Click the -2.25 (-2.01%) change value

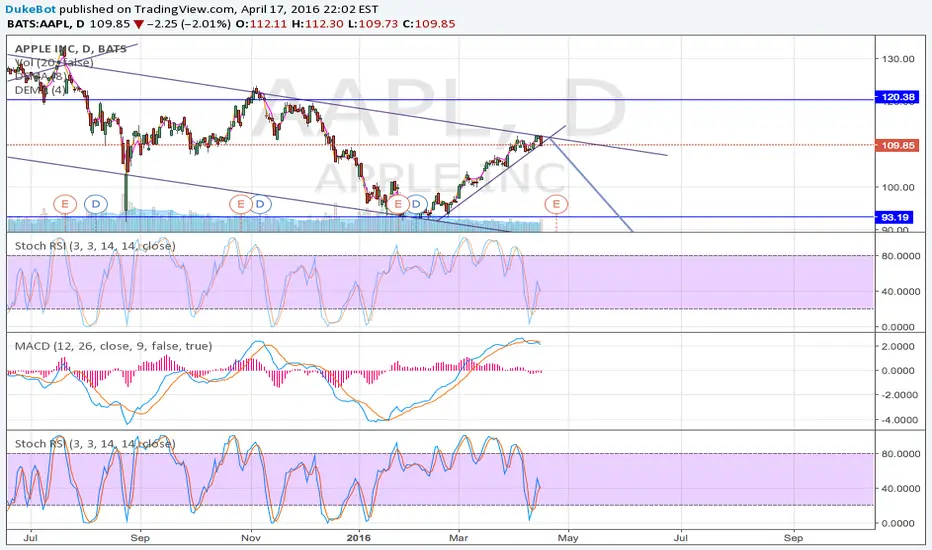click(188, 24)
